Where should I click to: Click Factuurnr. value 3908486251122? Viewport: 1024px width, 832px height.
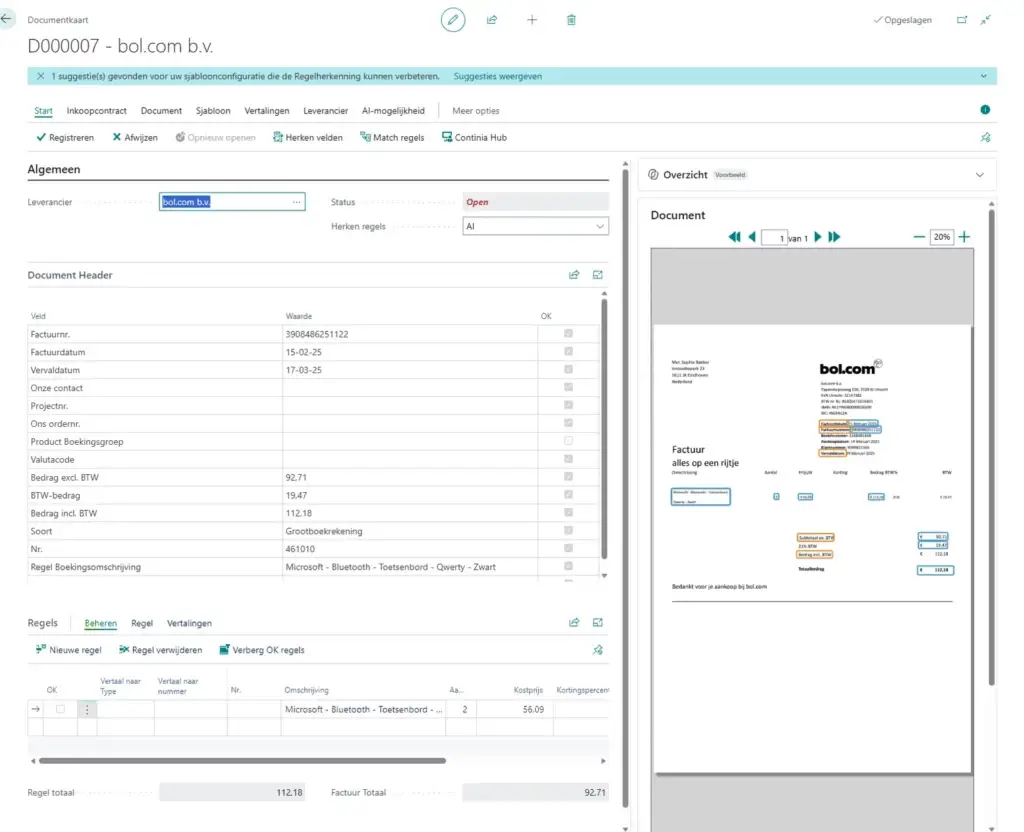tap(317, 334)
